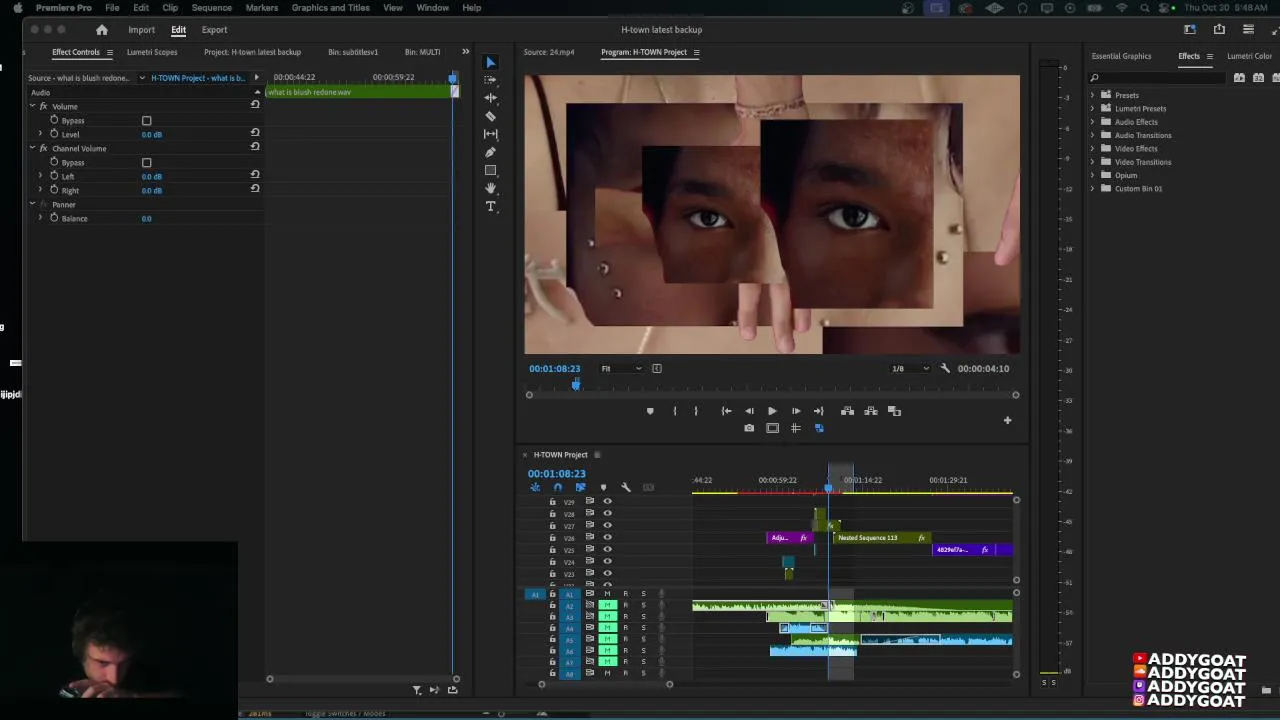
Task: Select the Razor tool in the toolbar
Action: point(490,116)
